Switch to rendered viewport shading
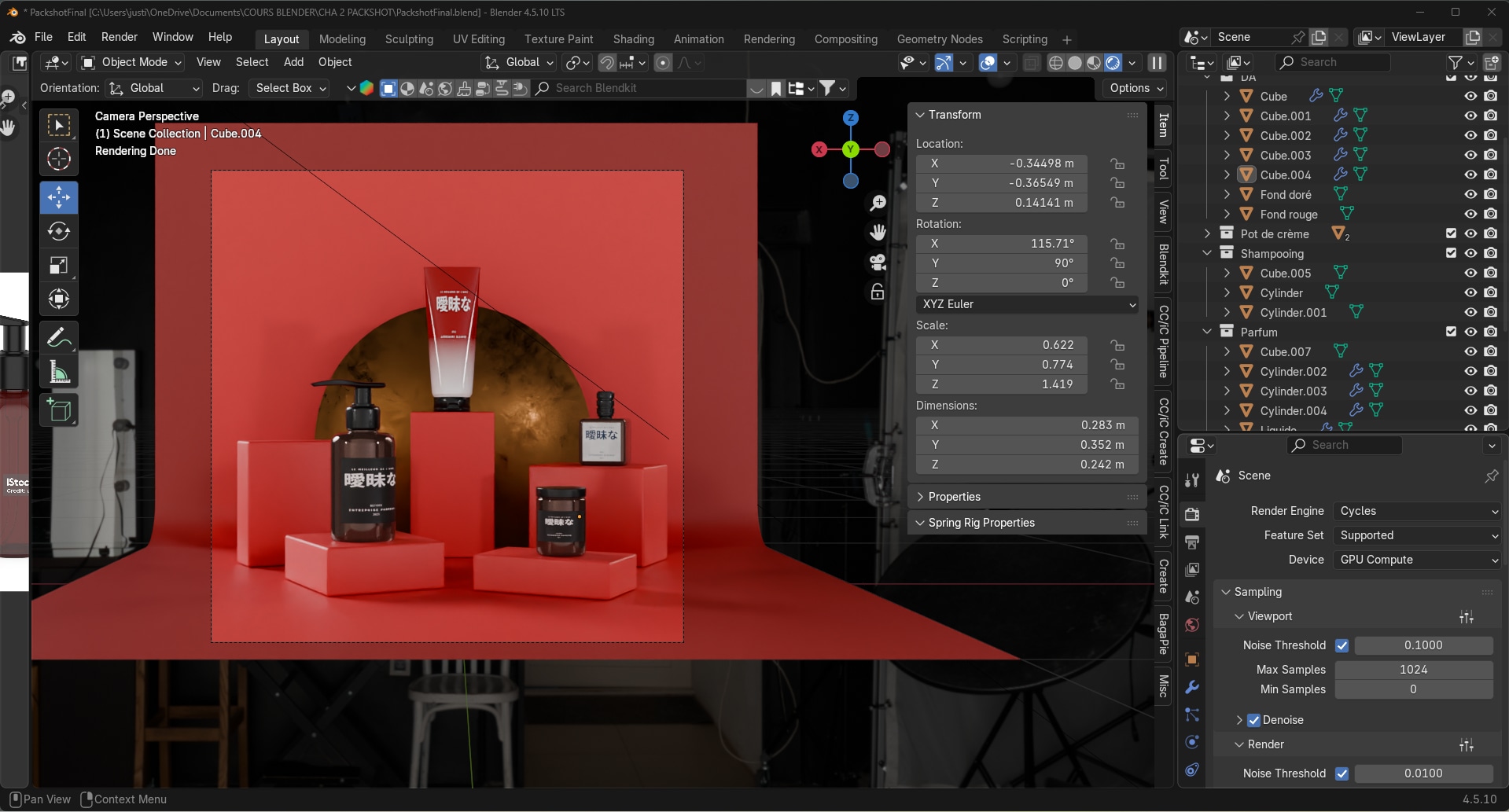The width and height of the screenshot is (1509, 812). point(1113,63)
